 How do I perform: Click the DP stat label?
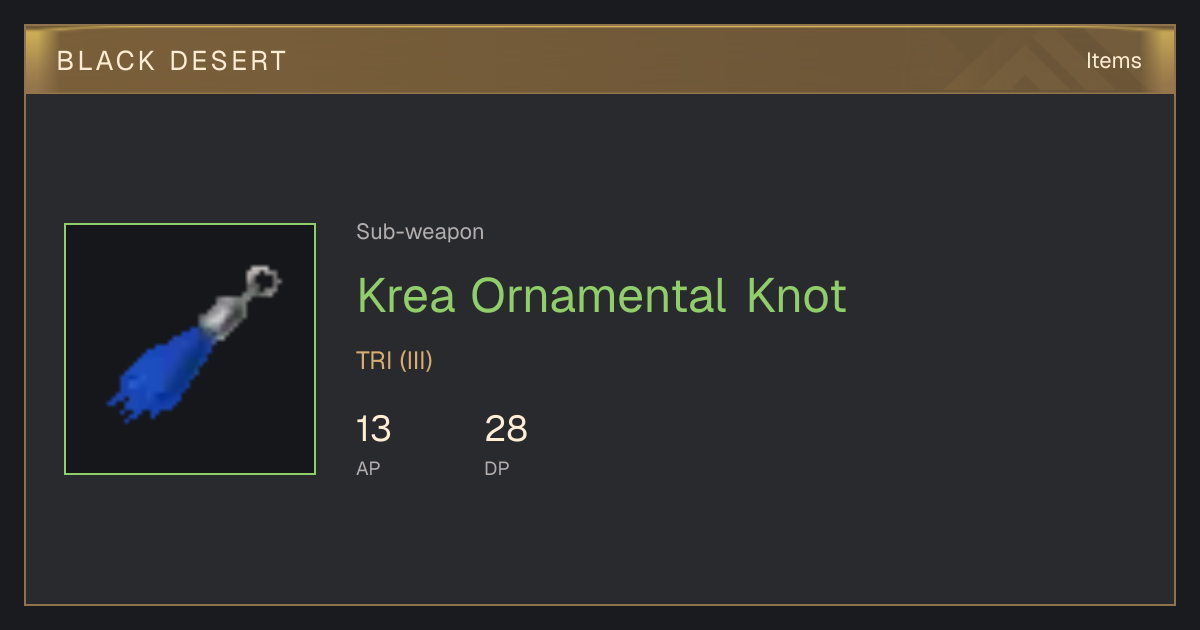pos(497,468)
